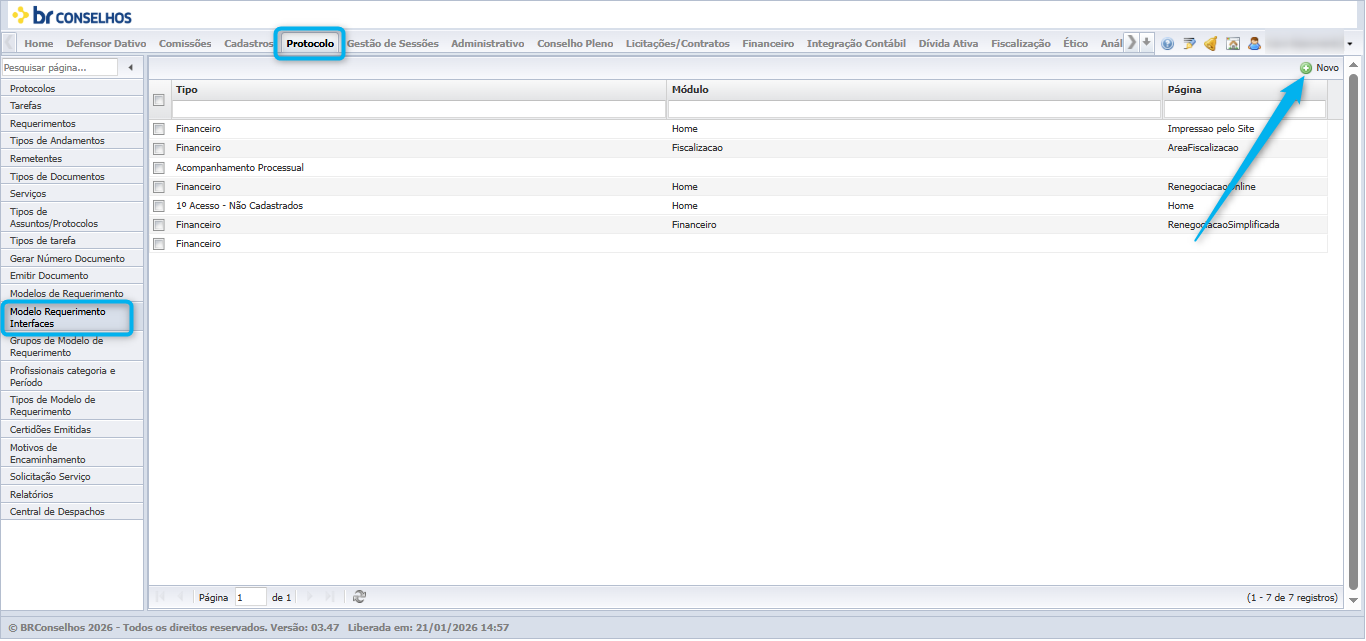
Task: Switch to the Financeiro menu tab
Action: click(x=768, y=43)
